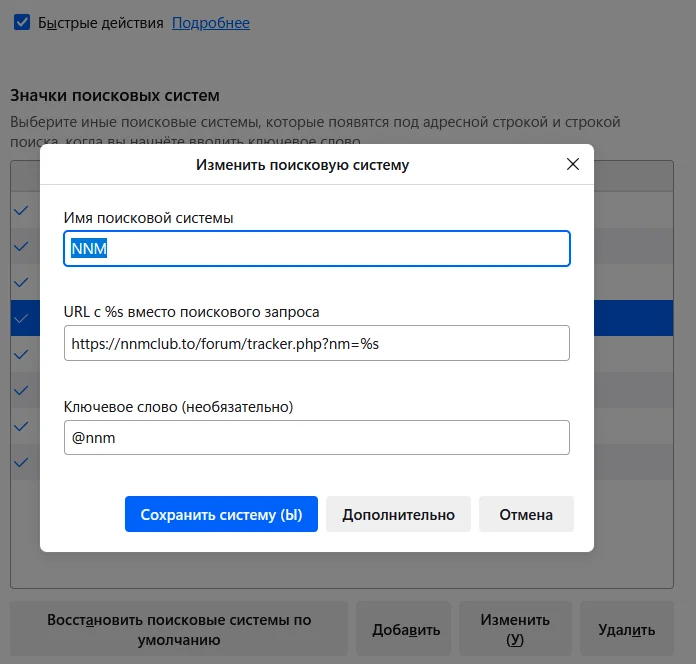Toggle the topmost checkmark in the engines list

point(22,210)
